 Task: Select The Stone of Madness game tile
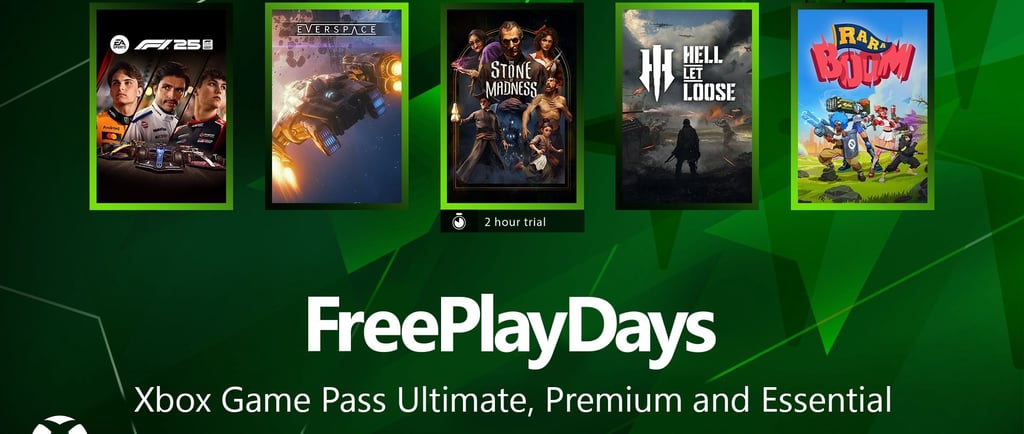(512, 106)
